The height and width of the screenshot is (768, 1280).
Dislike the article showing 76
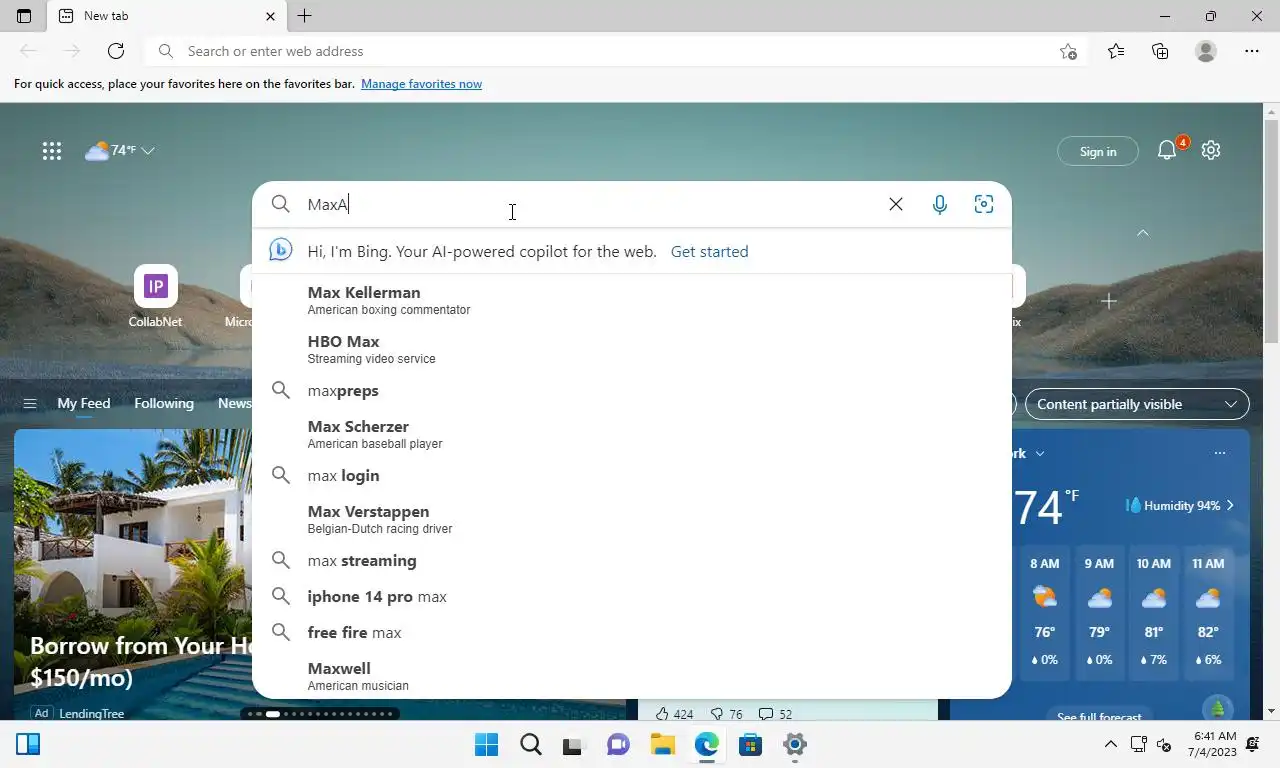[726, 714]
